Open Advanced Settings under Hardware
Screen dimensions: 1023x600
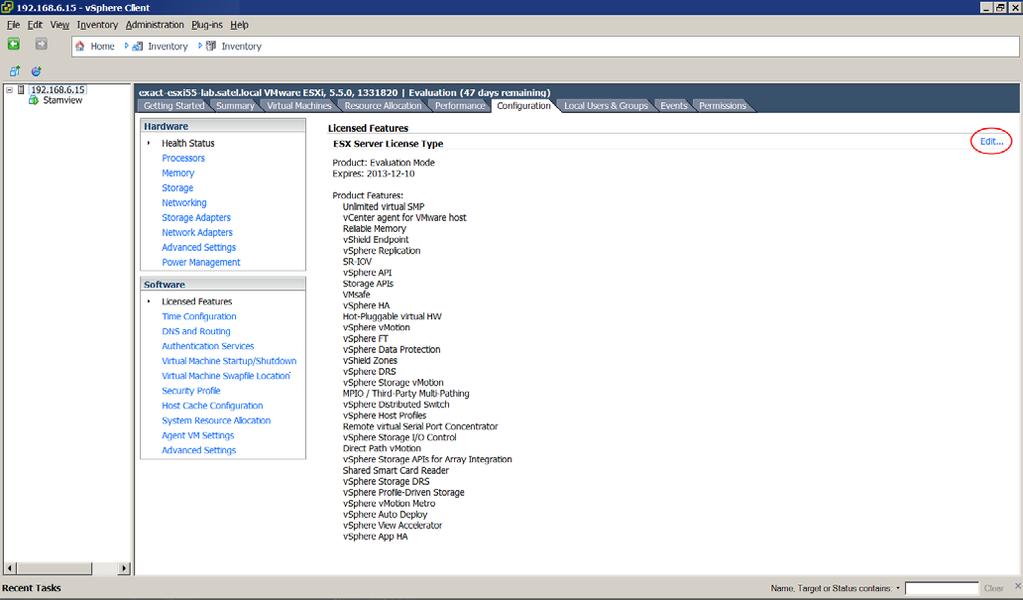[198, 248]
